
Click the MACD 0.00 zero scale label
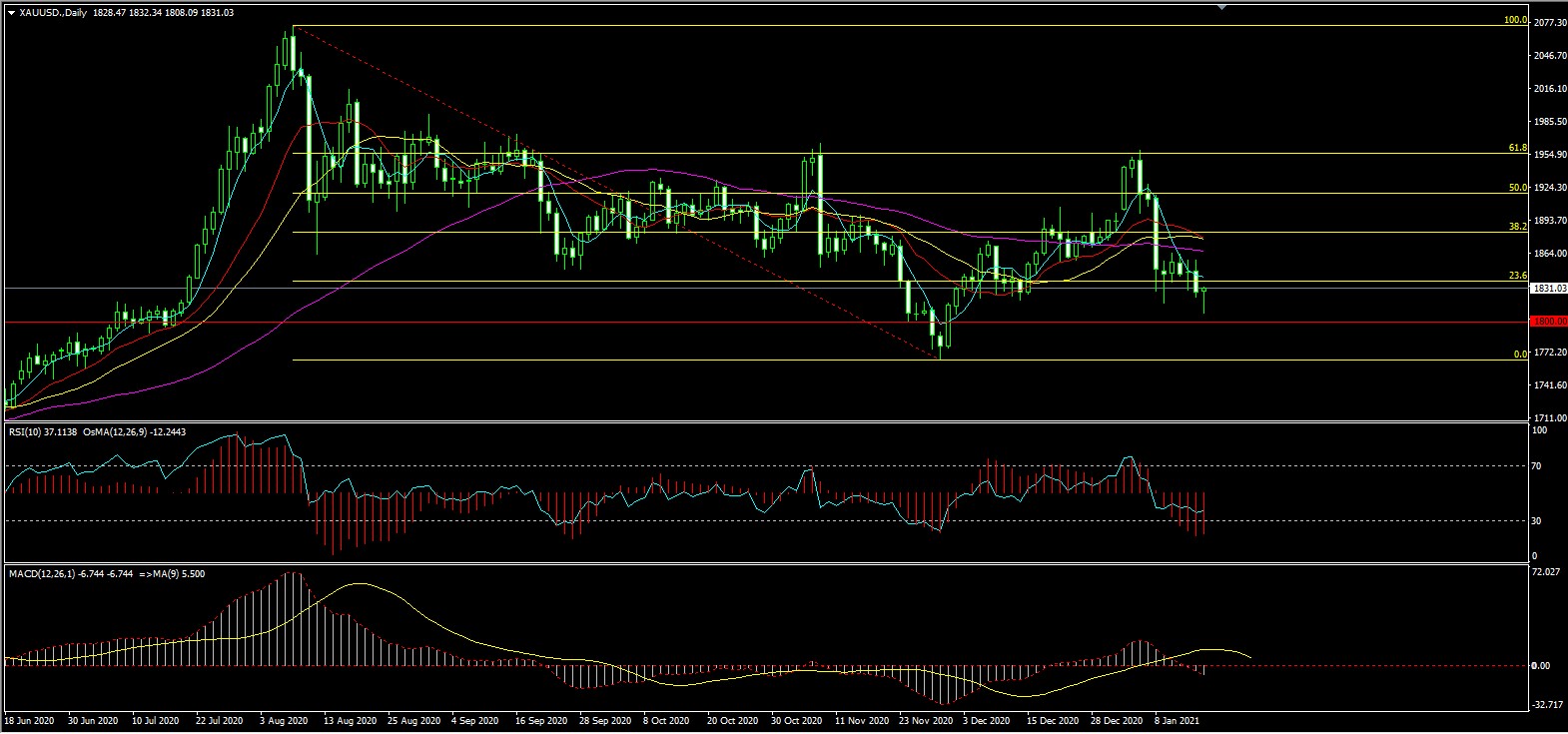click(x=1542, y=666)
